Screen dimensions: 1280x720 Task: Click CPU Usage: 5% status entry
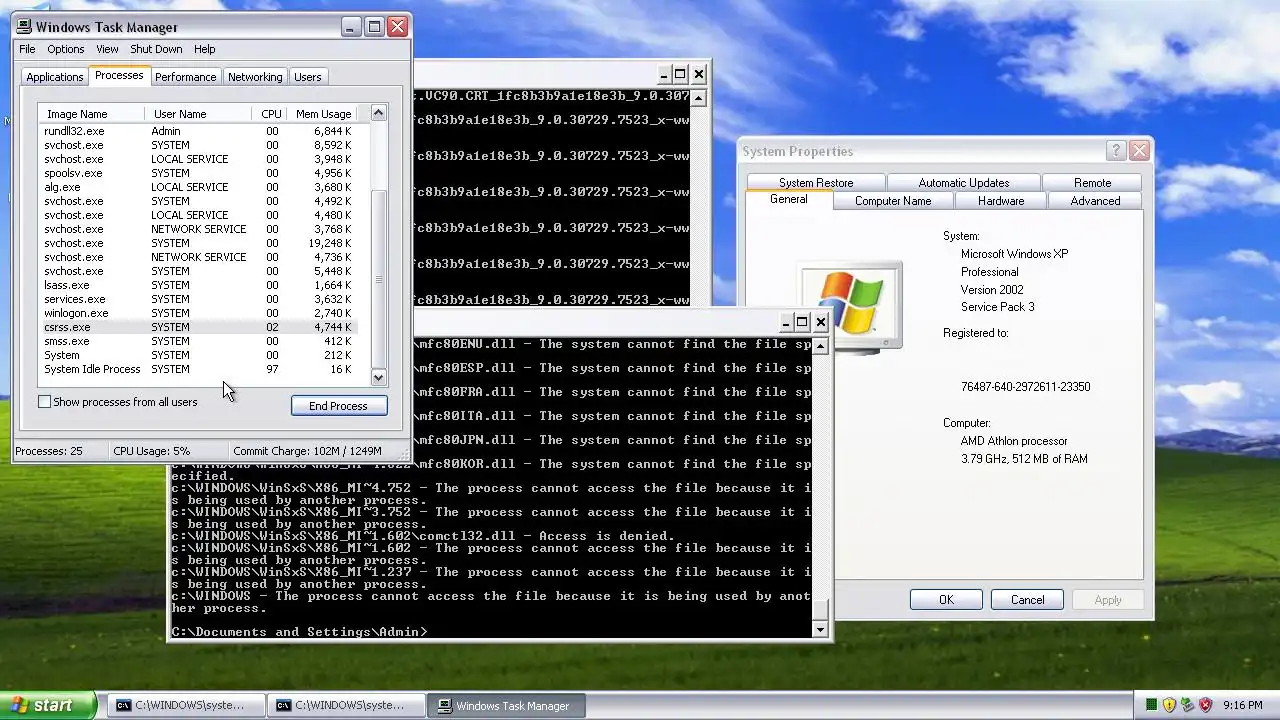tap(152, 451)
